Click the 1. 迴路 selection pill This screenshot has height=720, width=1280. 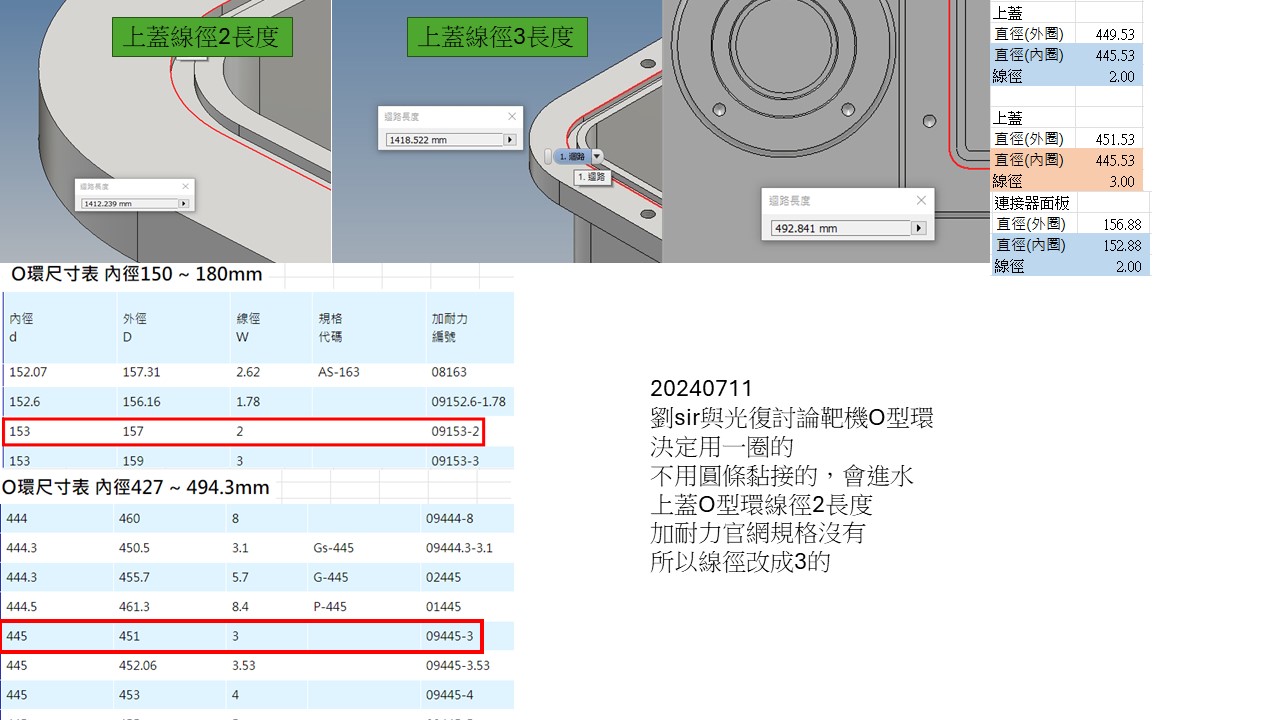[571, 156]
